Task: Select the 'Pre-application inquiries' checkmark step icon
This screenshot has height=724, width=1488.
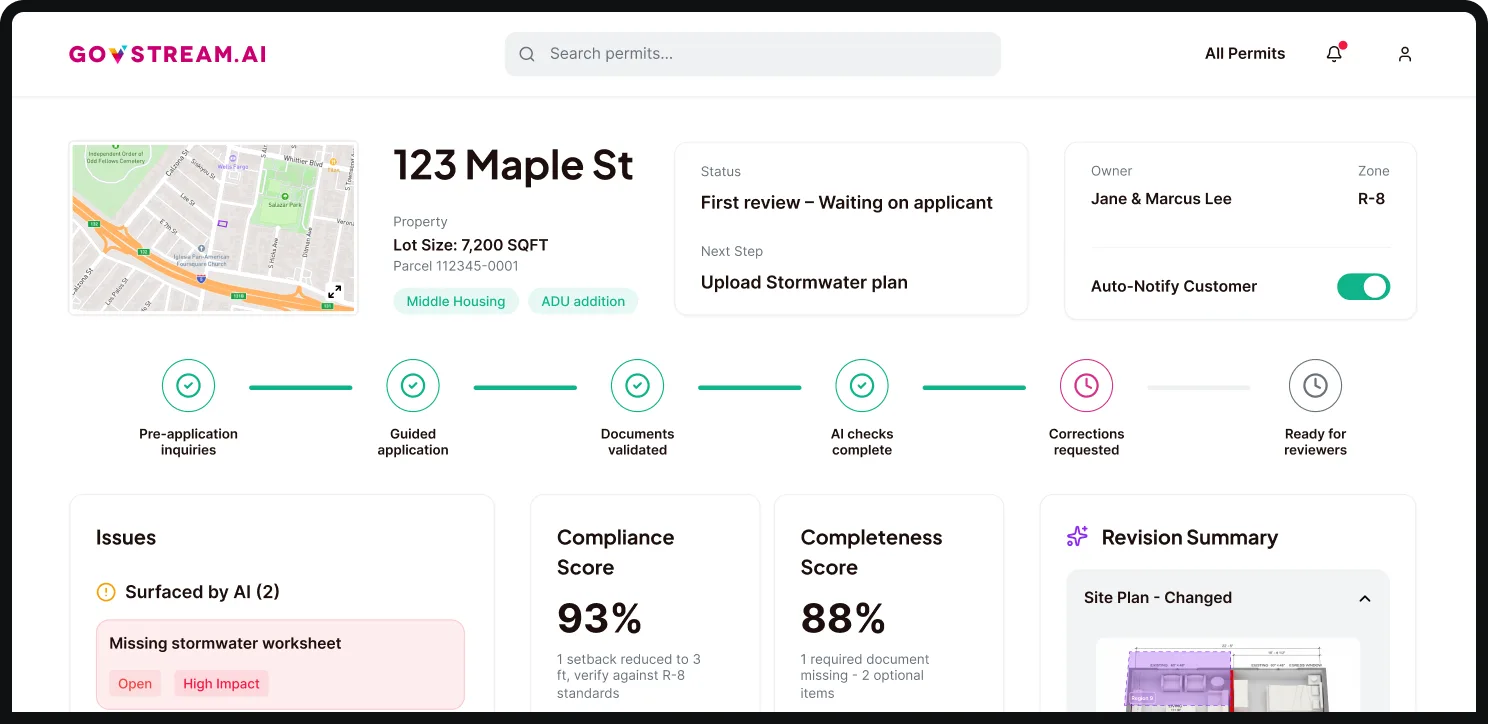Action: pos(188,385)
